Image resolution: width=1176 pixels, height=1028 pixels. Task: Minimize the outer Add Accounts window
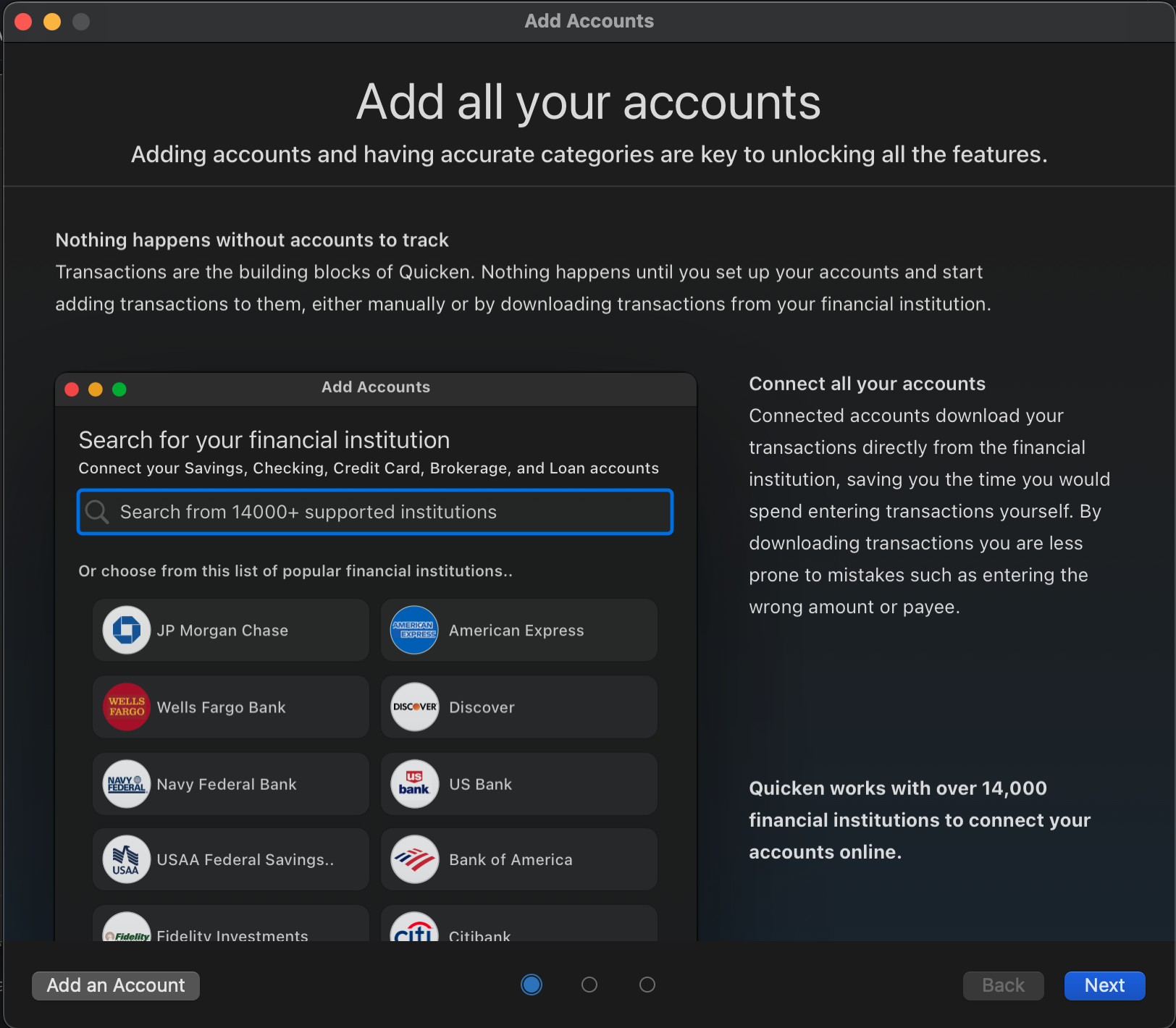(x=52, y=22)
